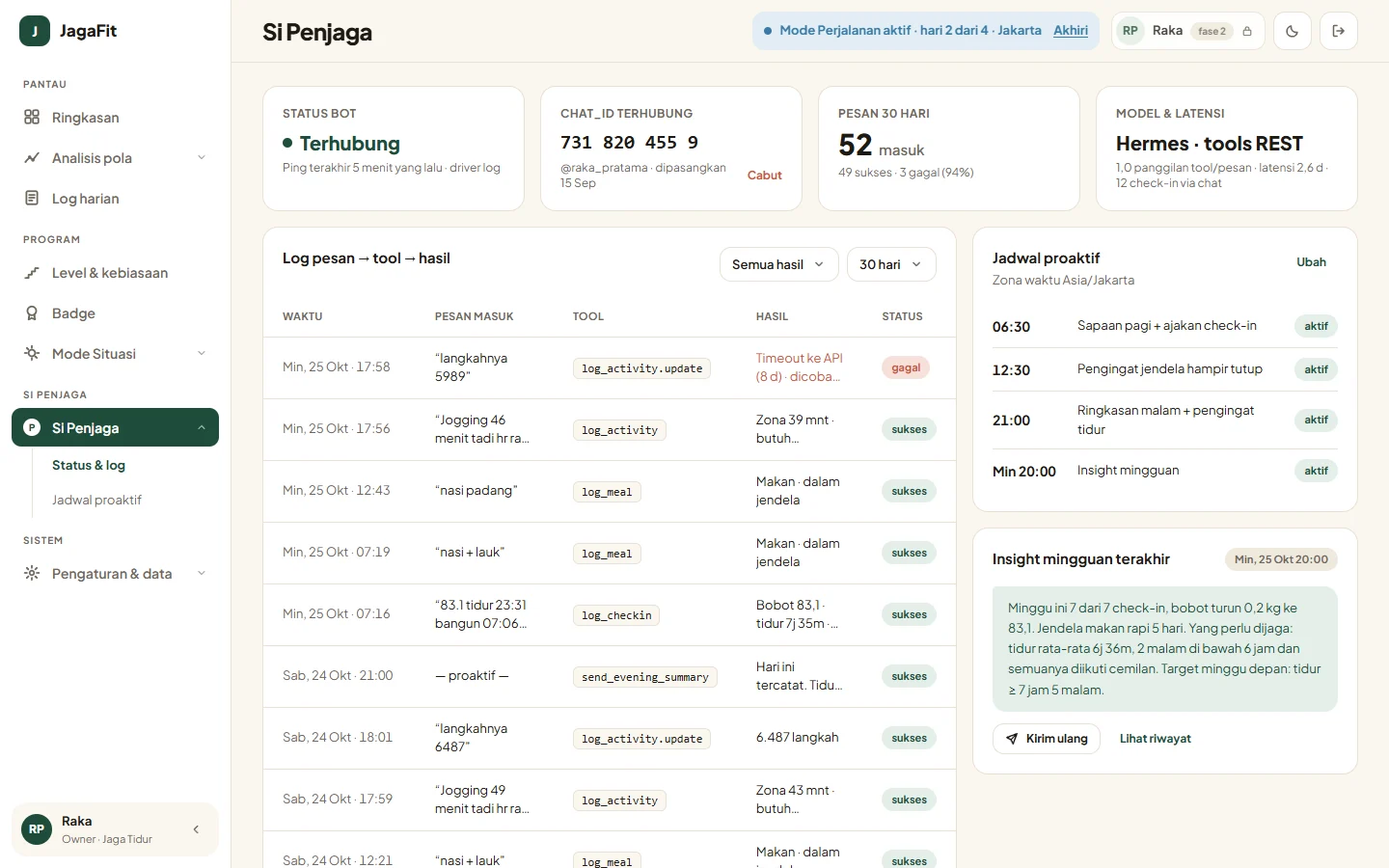
Task: Click Ubah in Jadwal proaktif
Action: pos(1311,262)
